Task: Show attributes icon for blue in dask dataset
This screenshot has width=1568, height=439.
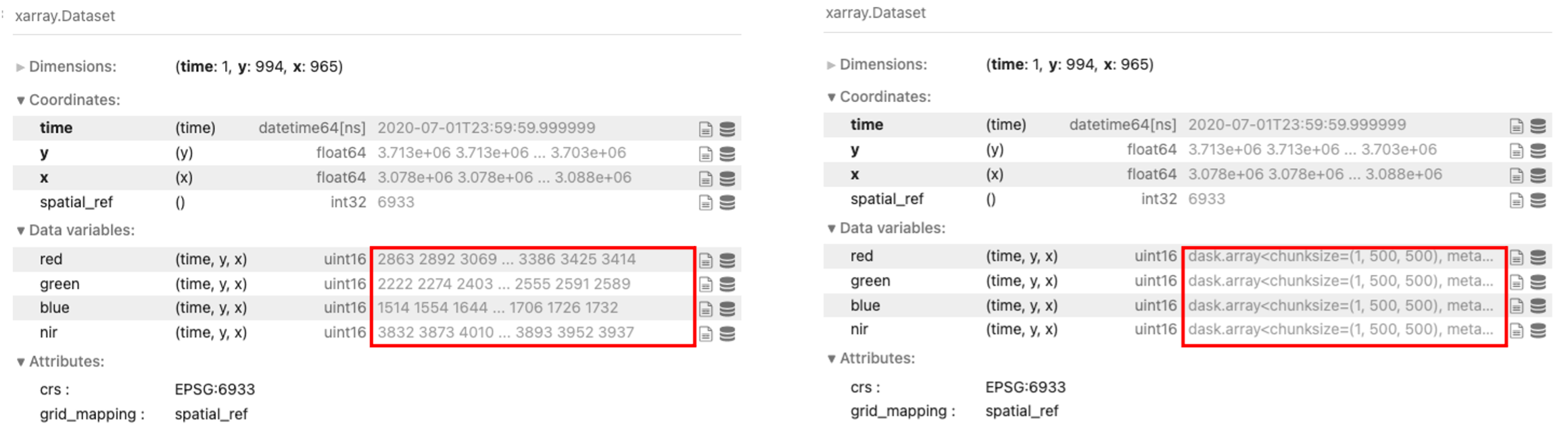Action: pos(1517,306)
